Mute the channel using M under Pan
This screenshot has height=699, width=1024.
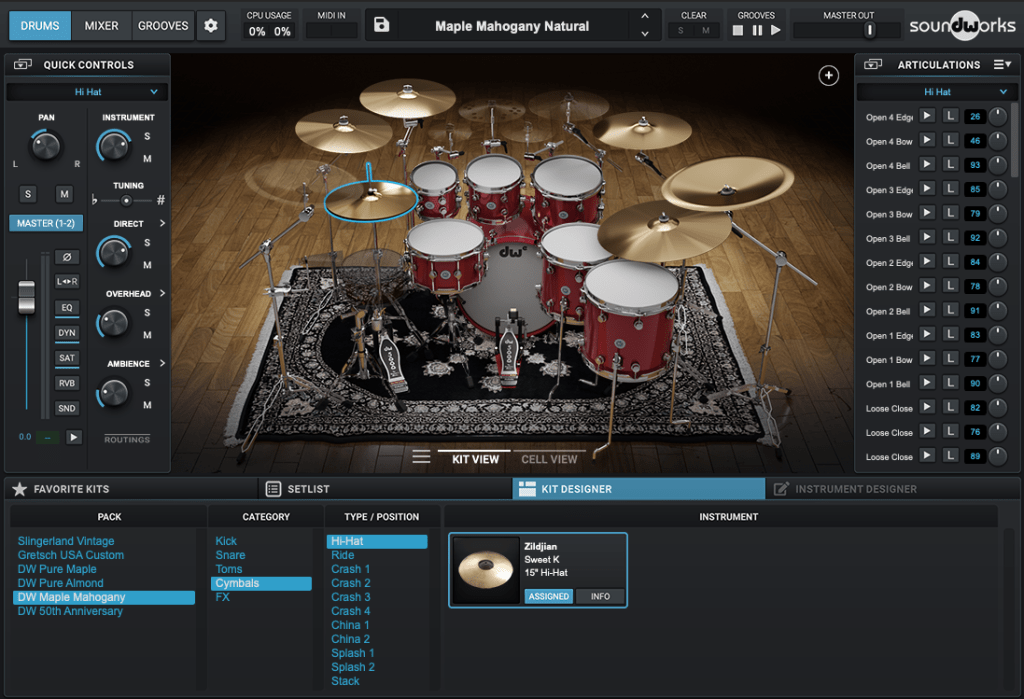tap(64, 194)
